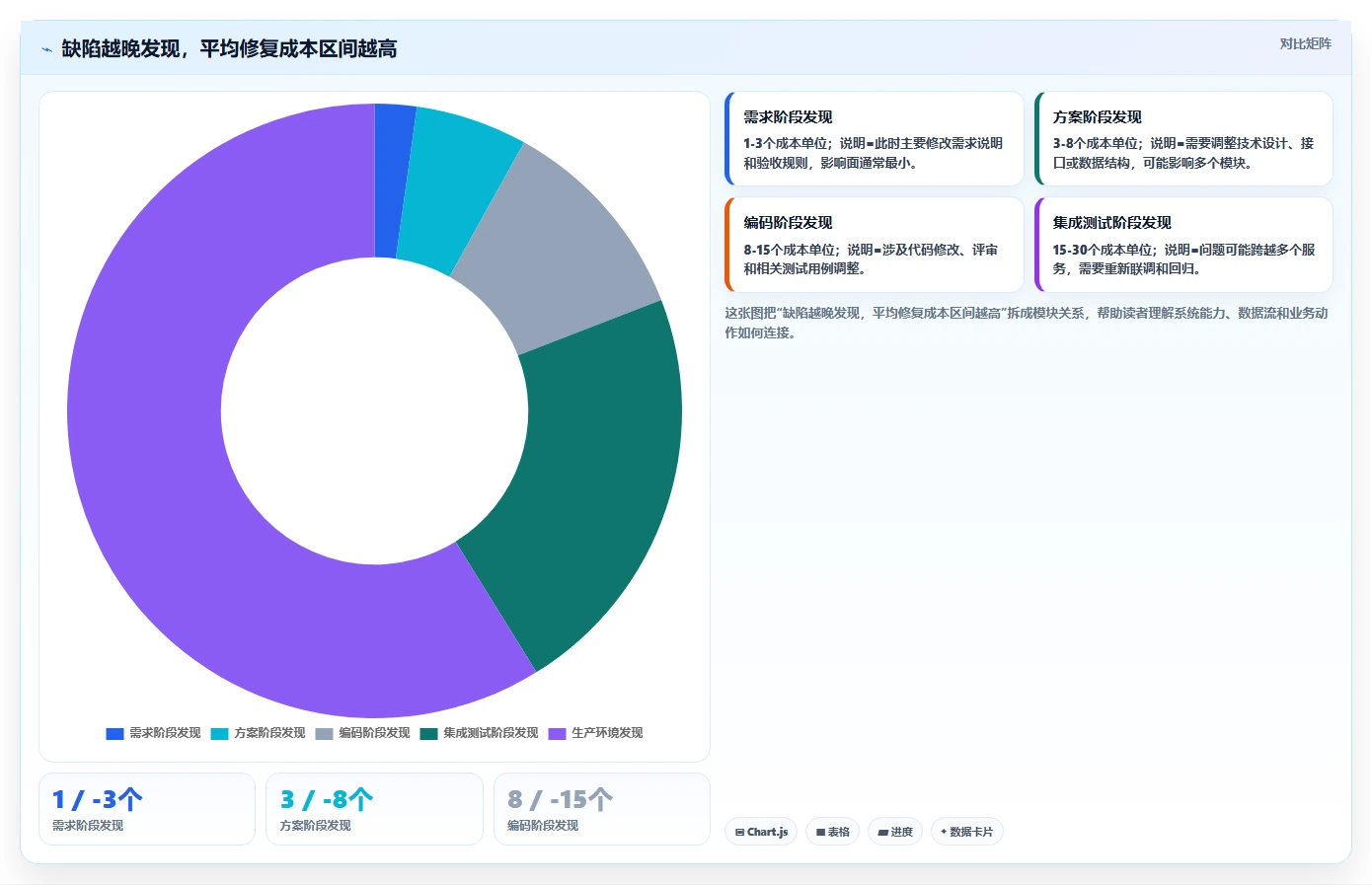Click the text 15-30个成本单位 in the last card
1372x885 pixels.
(1103, 250)
